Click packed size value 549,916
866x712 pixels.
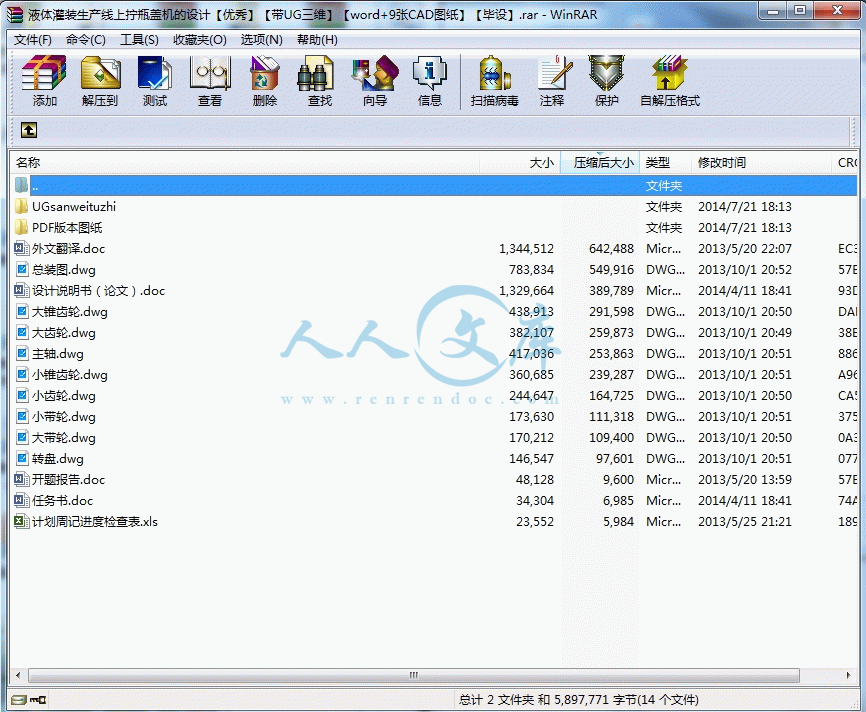(611, 270)
